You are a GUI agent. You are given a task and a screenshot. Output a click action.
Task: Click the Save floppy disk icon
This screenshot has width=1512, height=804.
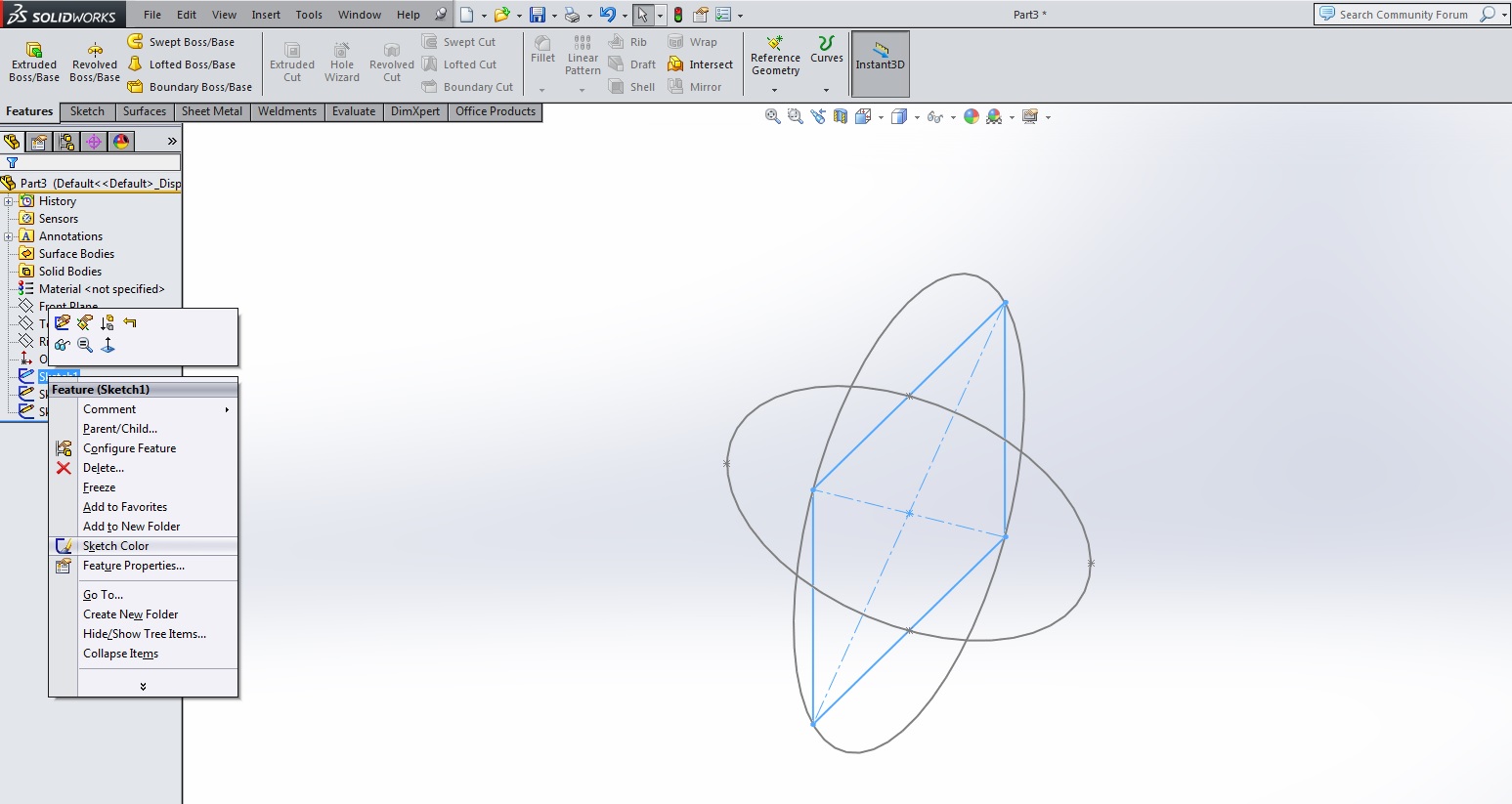tap(537, 15)
